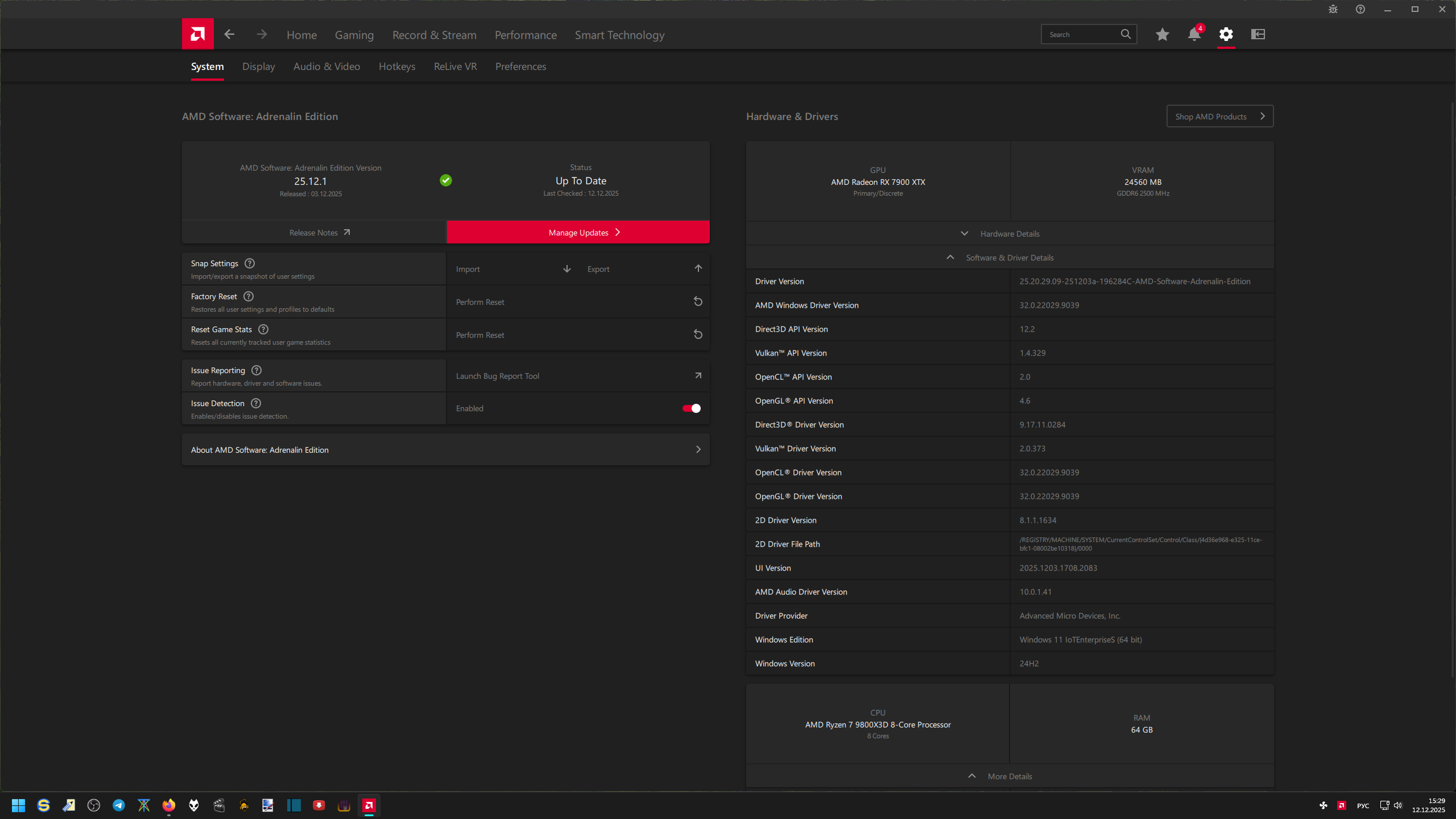Click the settings gear icon
Screen dimensions: 1456x819
pyautogui.click(x=1226, y=34)
